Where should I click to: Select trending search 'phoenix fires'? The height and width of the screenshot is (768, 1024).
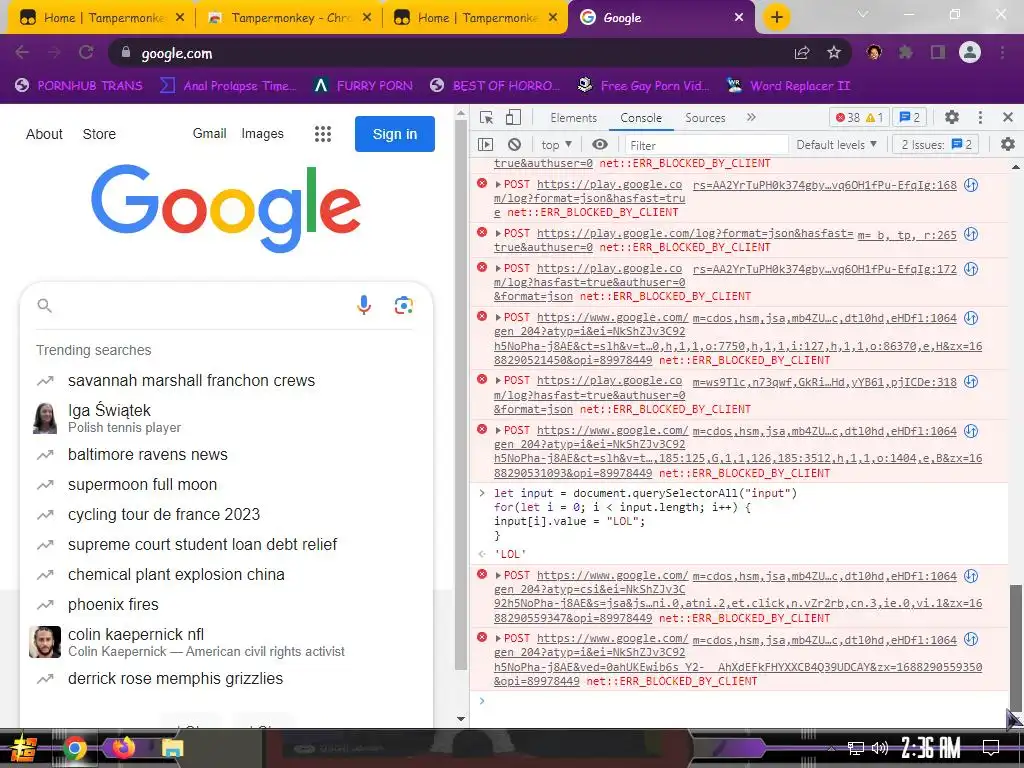[113, 605]
